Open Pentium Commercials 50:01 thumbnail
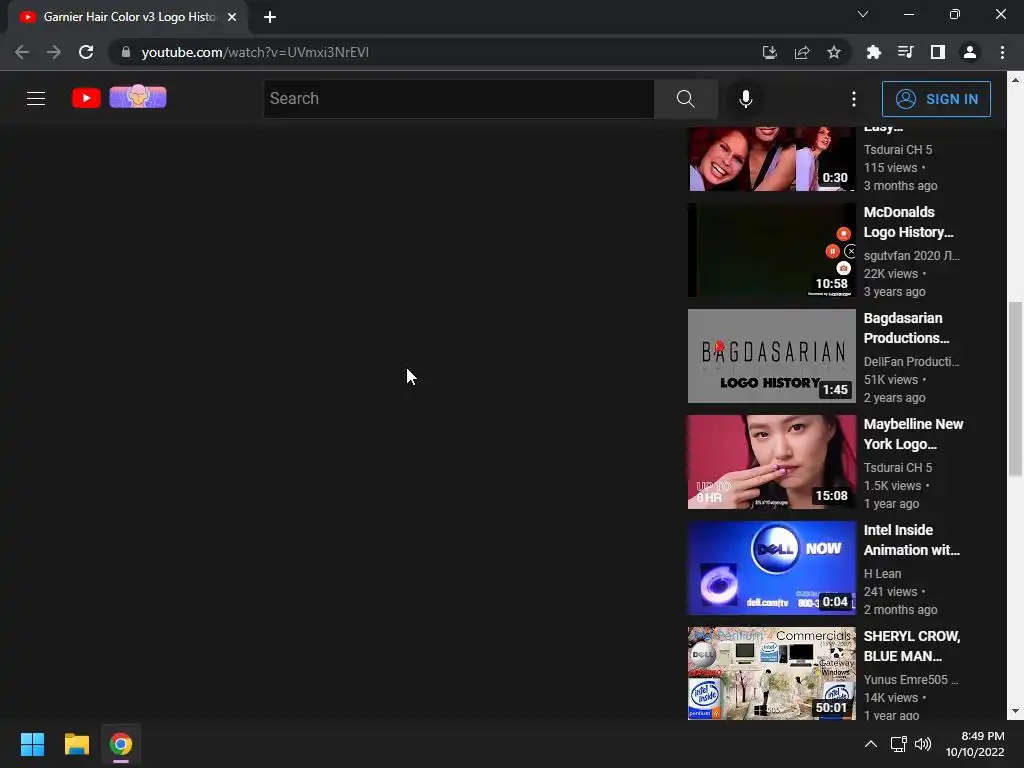The width and height of the screenshot is (1024, 768). [771, 673]
